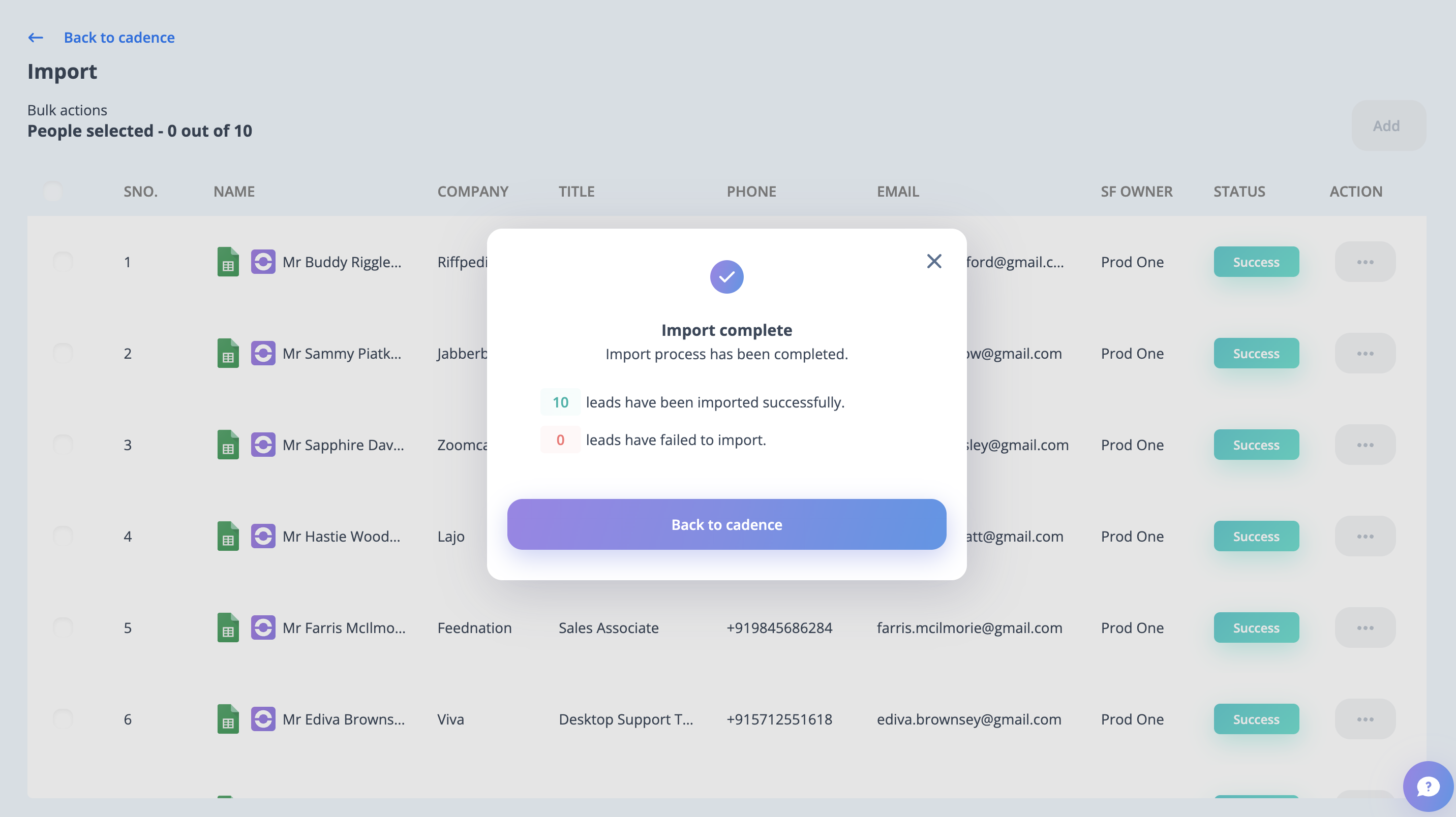Click the Back to cadence button in dialog
The image size is (1456, 817).
726,524
